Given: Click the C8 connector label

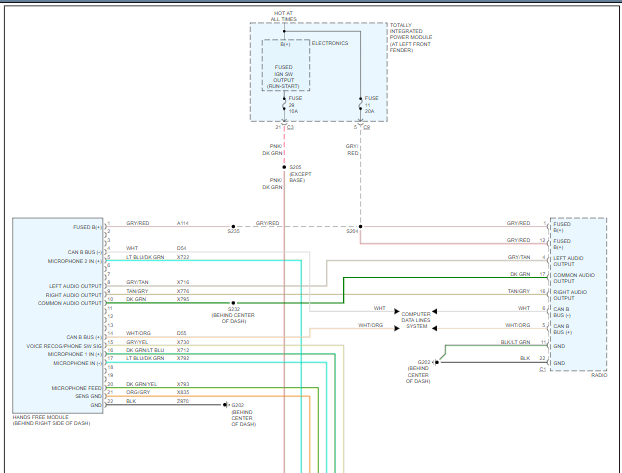Looking at the screenshot, I should pos(365,128).
